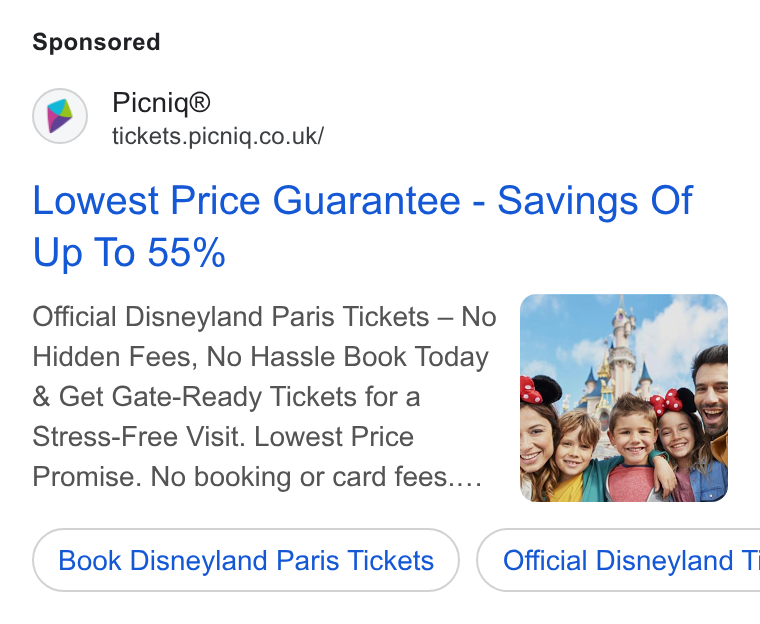Click the 'Get Gate-Ready Tickets' description line
This screenshot has height=624, width=760.
click(x=226, y=397)
